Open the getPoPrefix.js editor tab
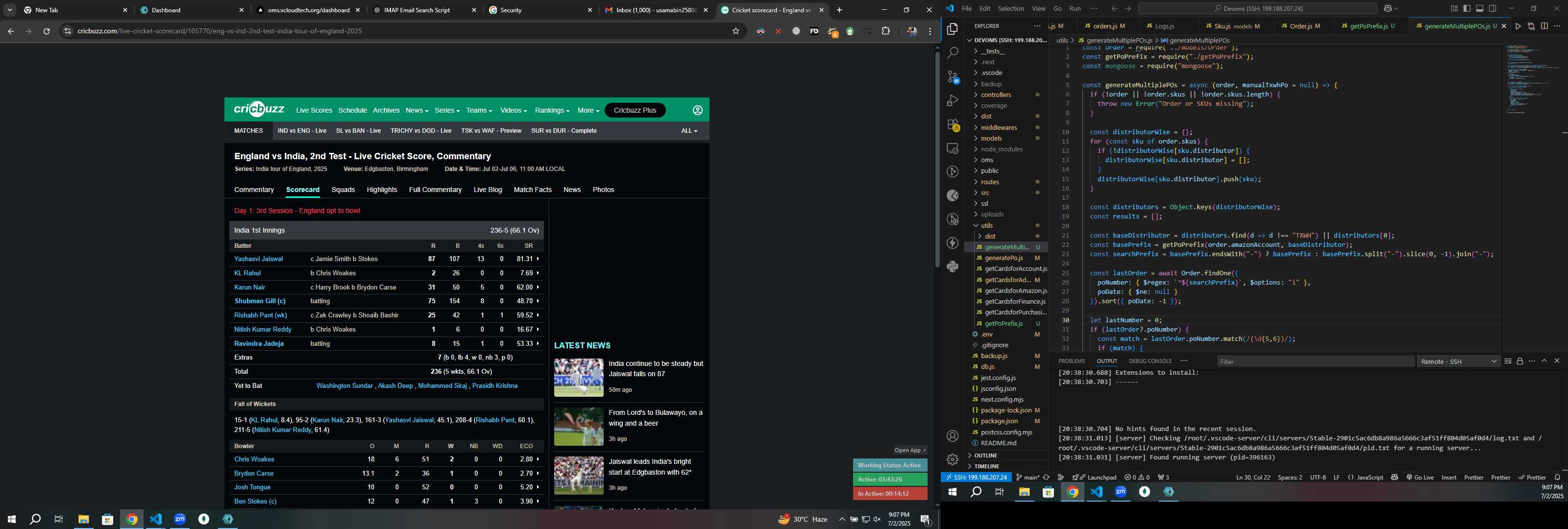The image size is (1568, 529). 1372,26
